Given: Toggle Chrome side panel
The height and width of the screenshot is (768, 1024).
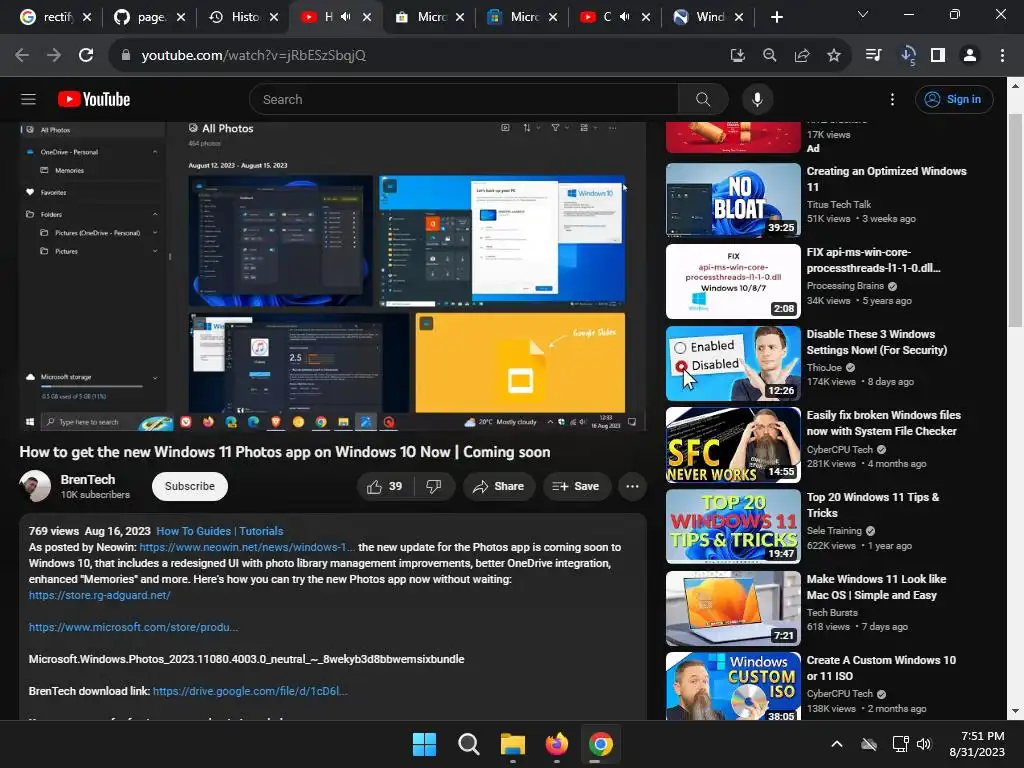Looking at the screenshot, I should [x=938, y=56].
